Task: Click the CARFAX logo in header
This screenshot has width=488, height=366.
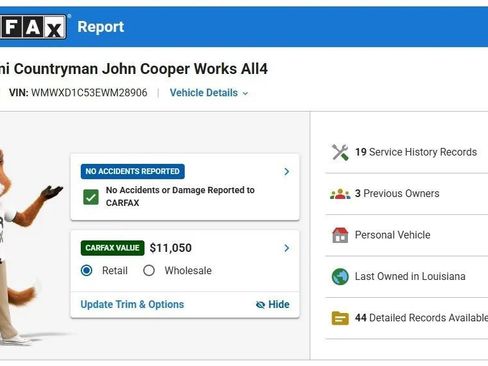Action: 33,27
